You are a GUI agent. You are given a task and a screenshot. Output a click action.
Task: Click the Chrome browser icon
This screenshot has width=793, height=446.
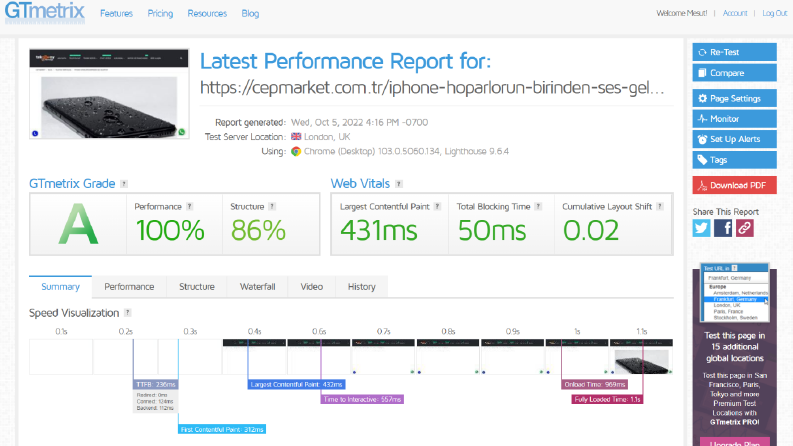[296, 151]
